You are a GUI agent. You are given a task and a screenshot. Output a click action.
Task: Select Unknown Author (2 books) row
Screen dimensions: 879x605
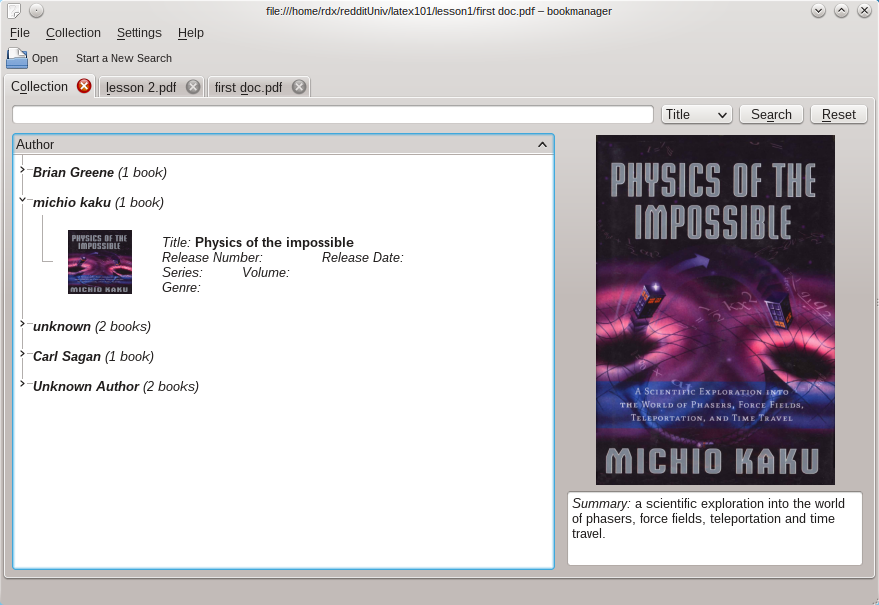click(116, 387)
